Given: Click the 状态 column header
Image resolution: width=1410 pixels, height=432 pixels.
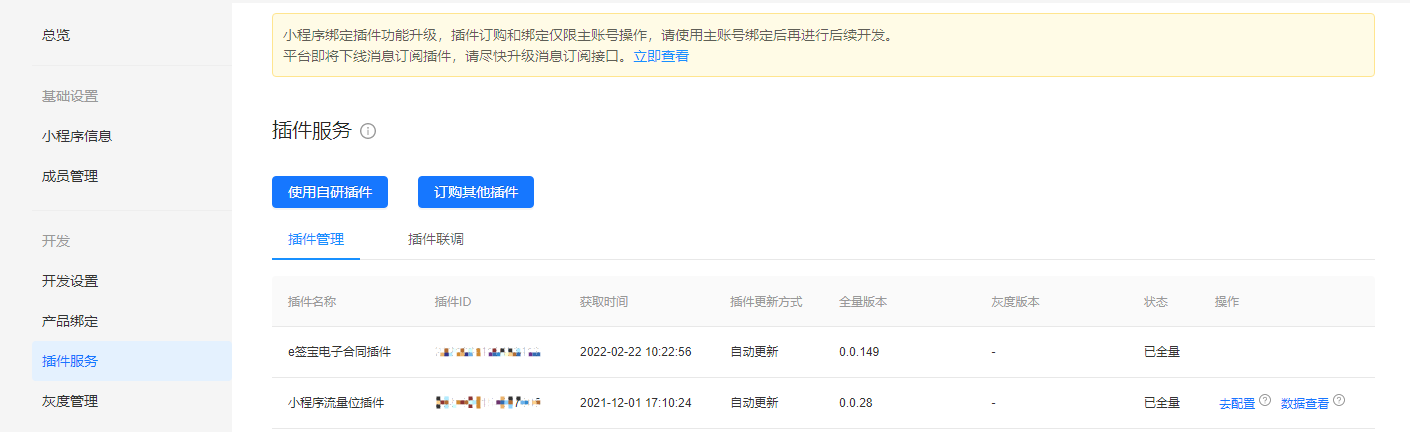Looking at the screenshot, I should (1156, 301).
